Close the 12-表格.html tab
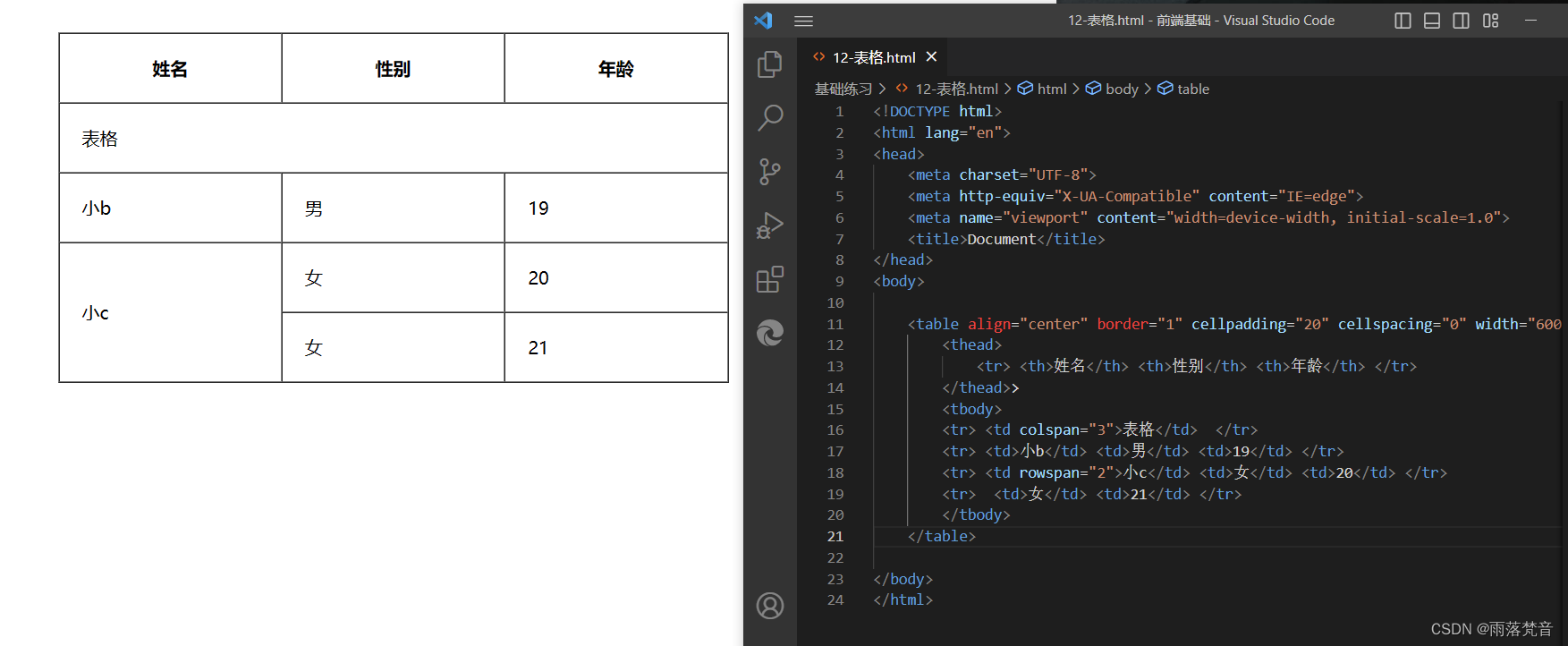Viewport: 1568px width, 646px height. pos(931,56)
